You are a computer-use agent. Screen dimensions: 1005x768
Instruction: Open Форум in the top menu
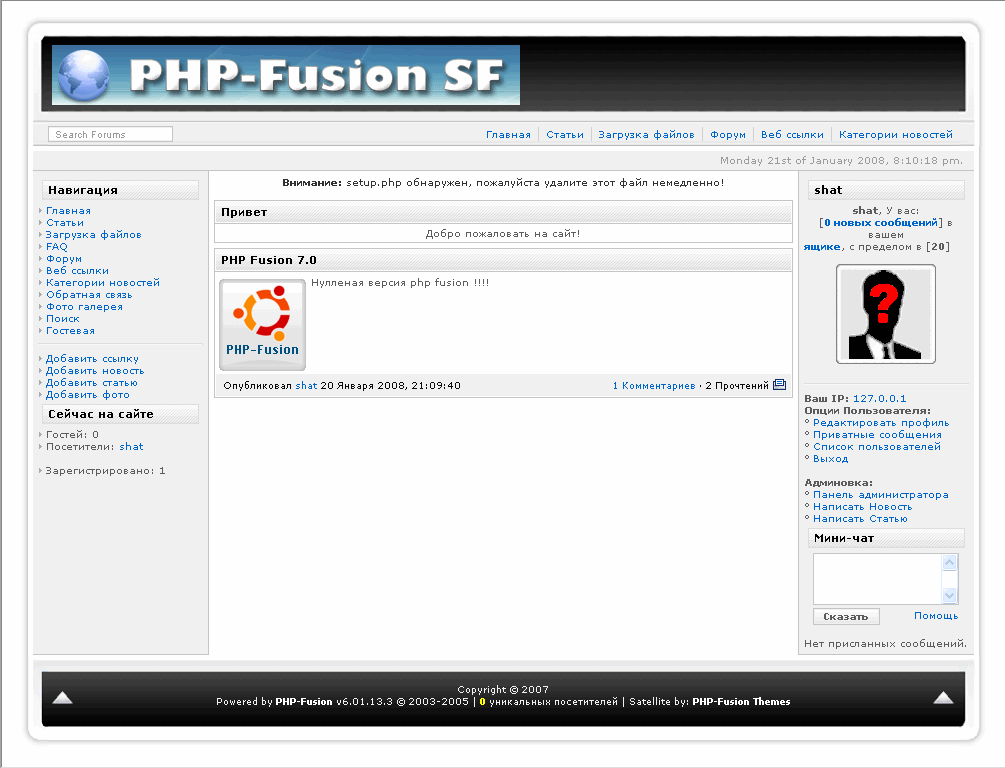[x=728, y=135]
